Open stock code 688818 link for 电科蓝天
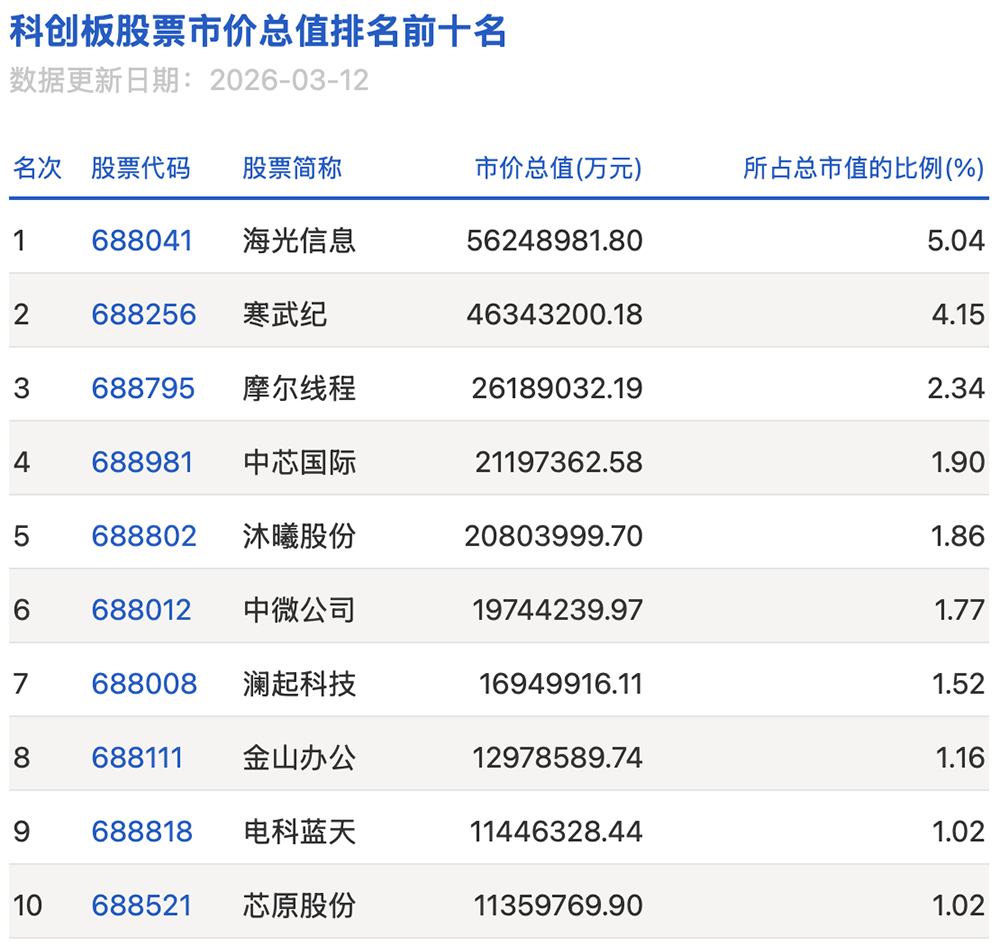The height and width of the screenshot is (946, 1000). (143, 831)
